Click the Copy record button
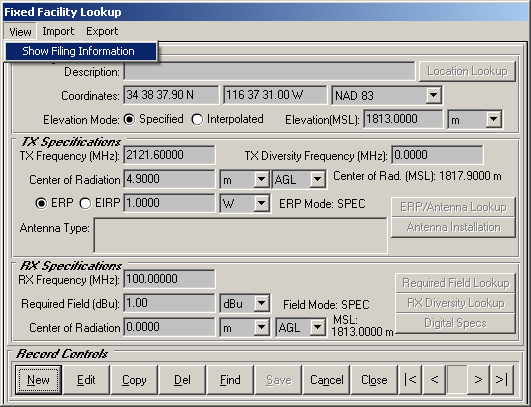The width and height of the screenshot is (531, 407). 134,380
